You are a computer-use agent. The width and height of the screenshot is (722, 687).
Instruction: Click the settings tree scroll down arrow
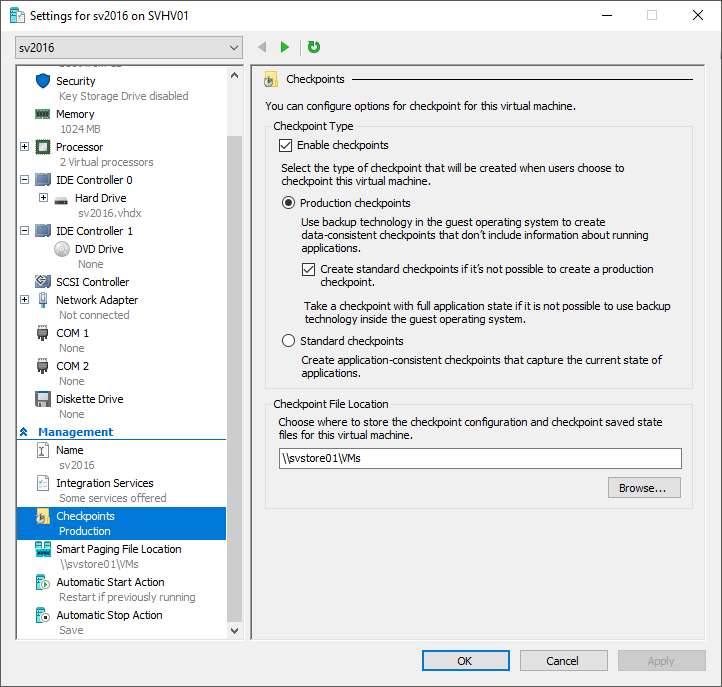point(234,630)
